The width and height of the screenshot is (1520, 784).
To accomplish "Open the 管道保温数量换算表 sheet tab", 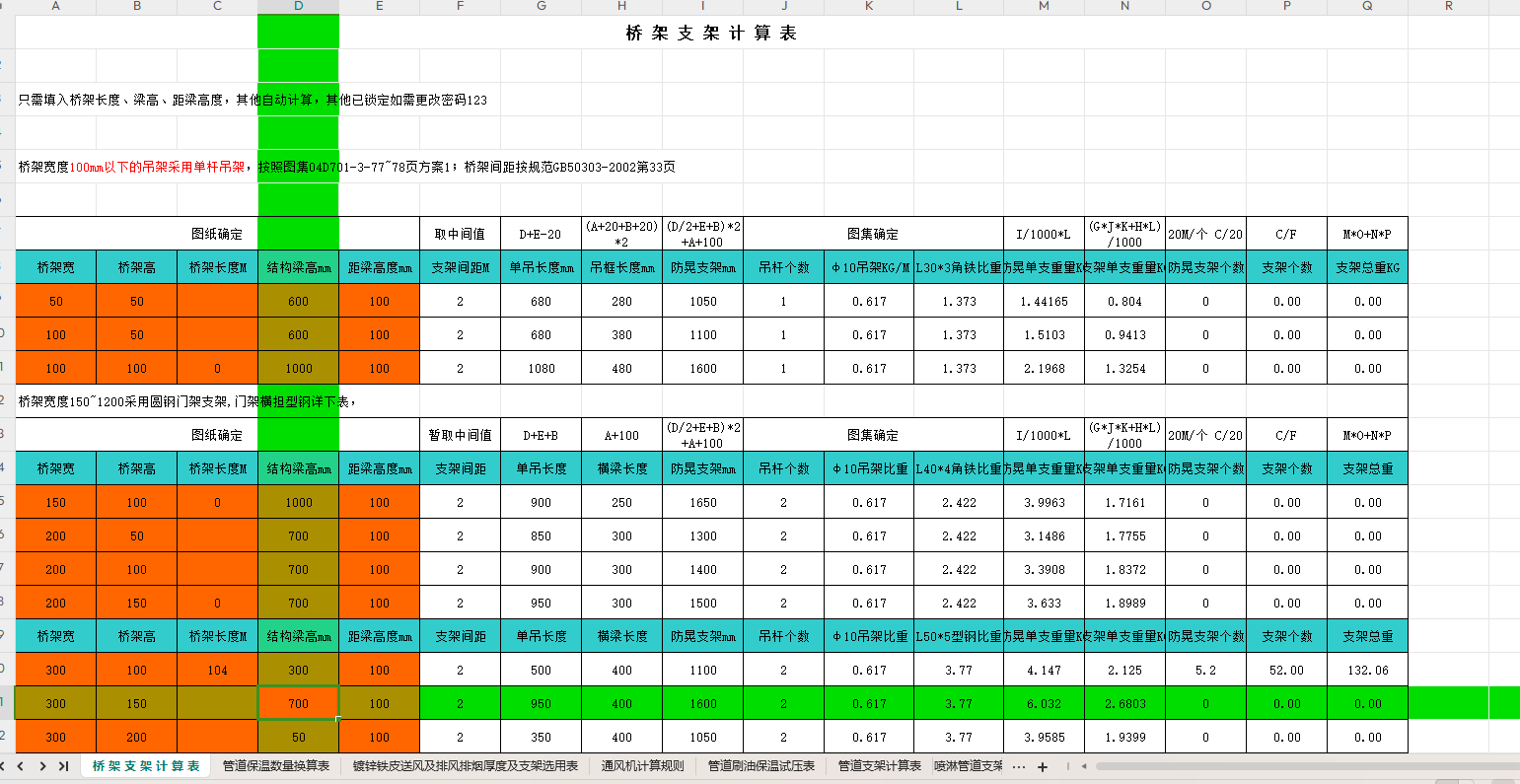I will click(x=276, y=766).
